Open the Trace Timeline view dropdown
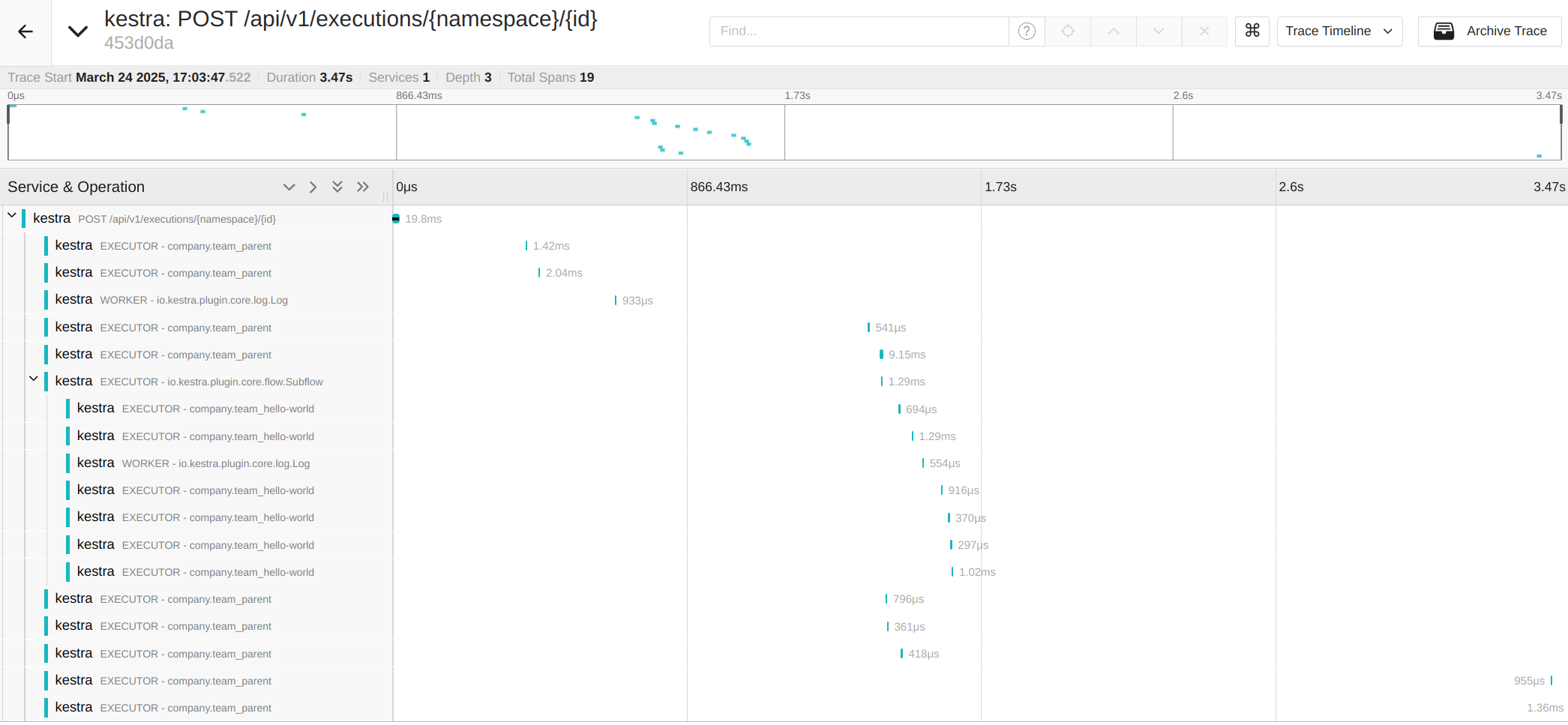1568x725 pixels. point(1339,31)
